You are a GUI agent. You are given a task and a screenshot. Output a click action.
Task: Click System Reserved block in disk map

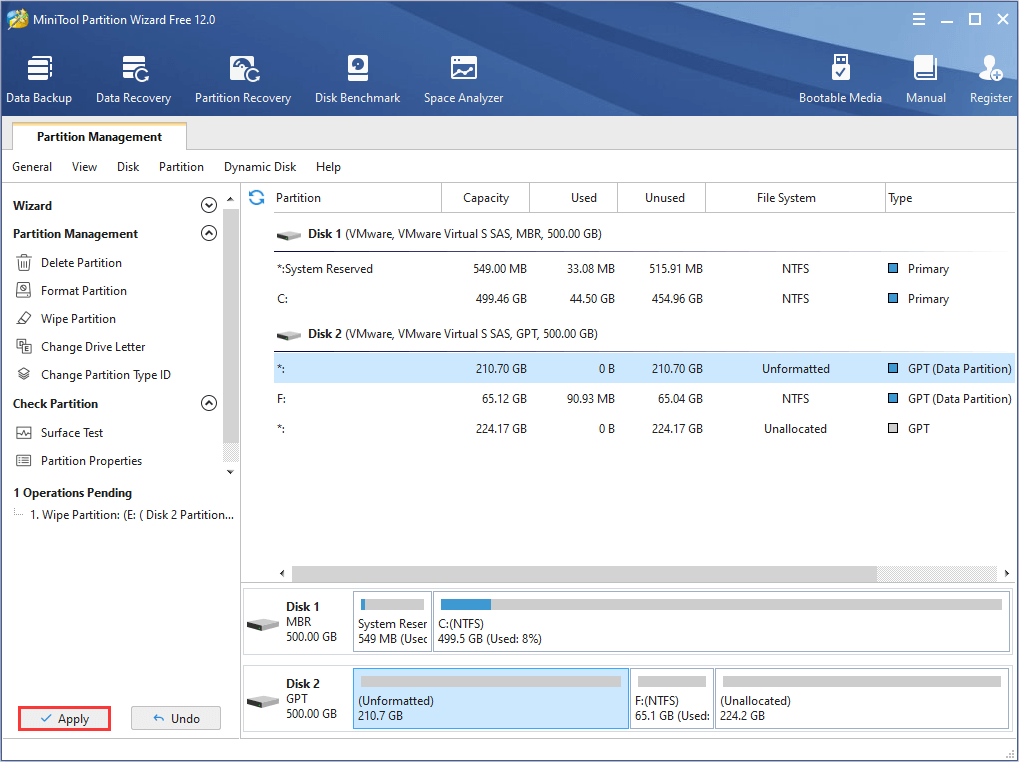pos(393,621)
